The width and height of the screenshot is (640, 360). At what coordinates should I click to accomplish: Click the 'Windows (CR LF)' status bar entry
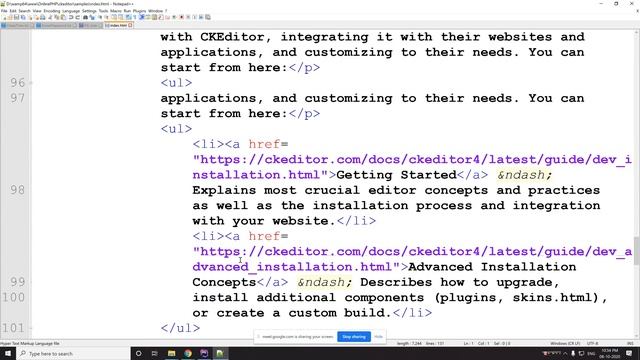coord(565,344)
